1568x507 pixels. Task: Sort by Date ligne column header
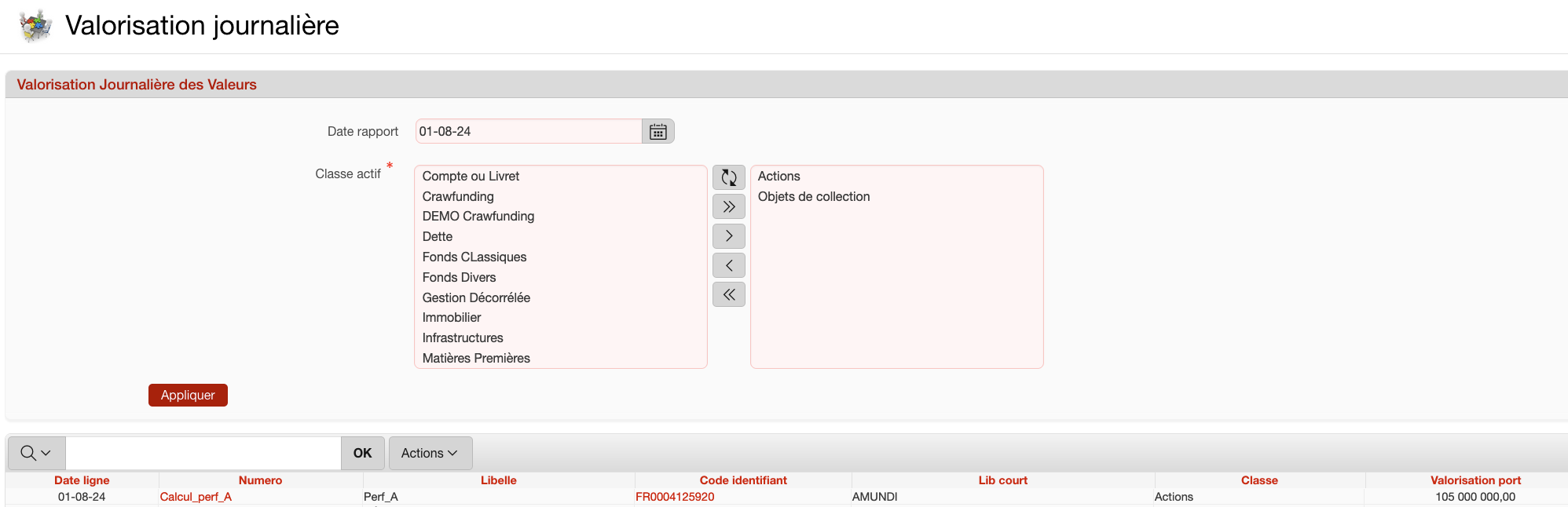(82, 480)
